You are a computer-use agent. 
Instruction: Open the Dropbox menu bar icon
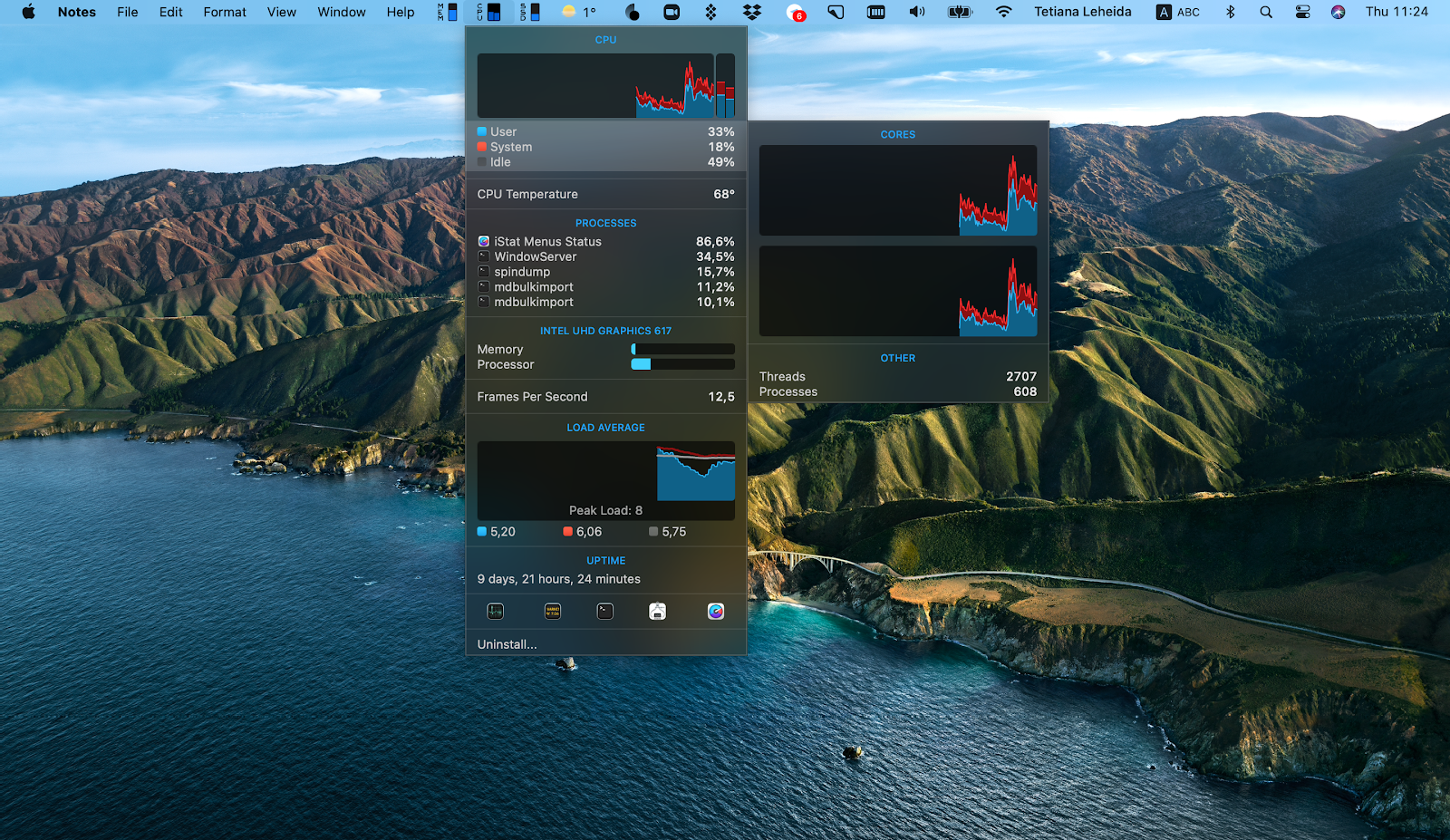752,12
